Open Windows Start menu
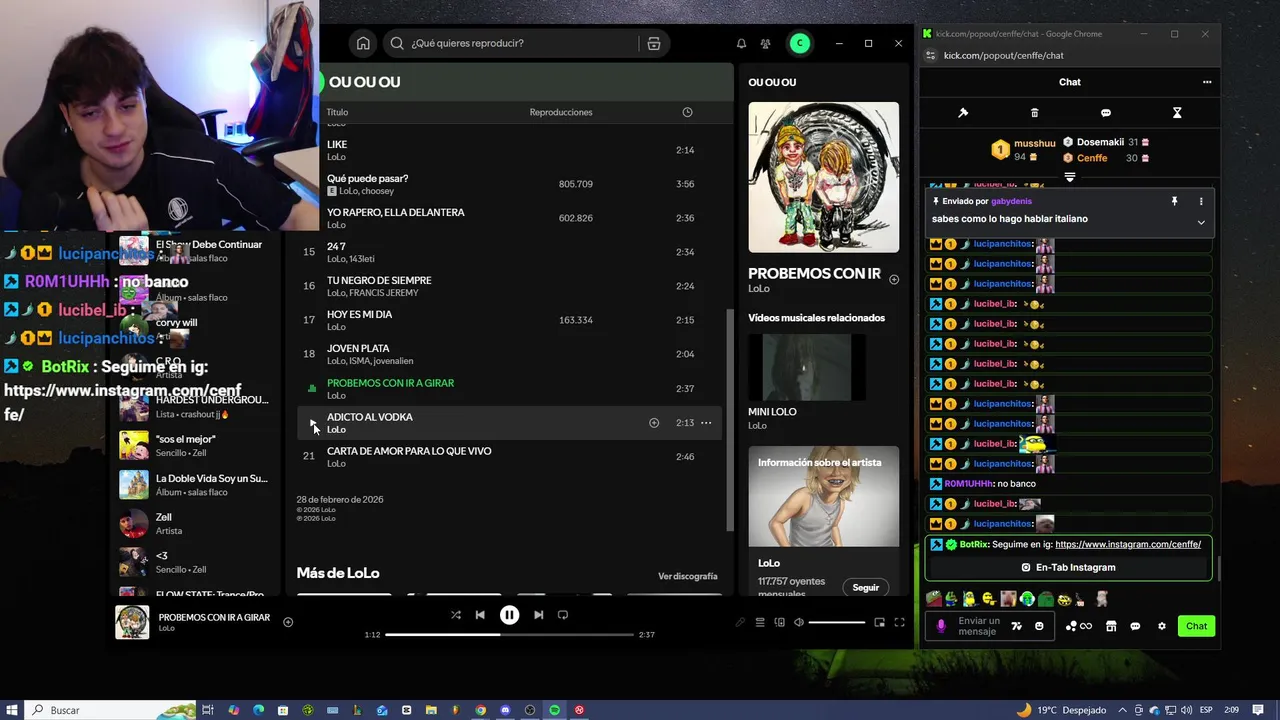 [12, 710]
